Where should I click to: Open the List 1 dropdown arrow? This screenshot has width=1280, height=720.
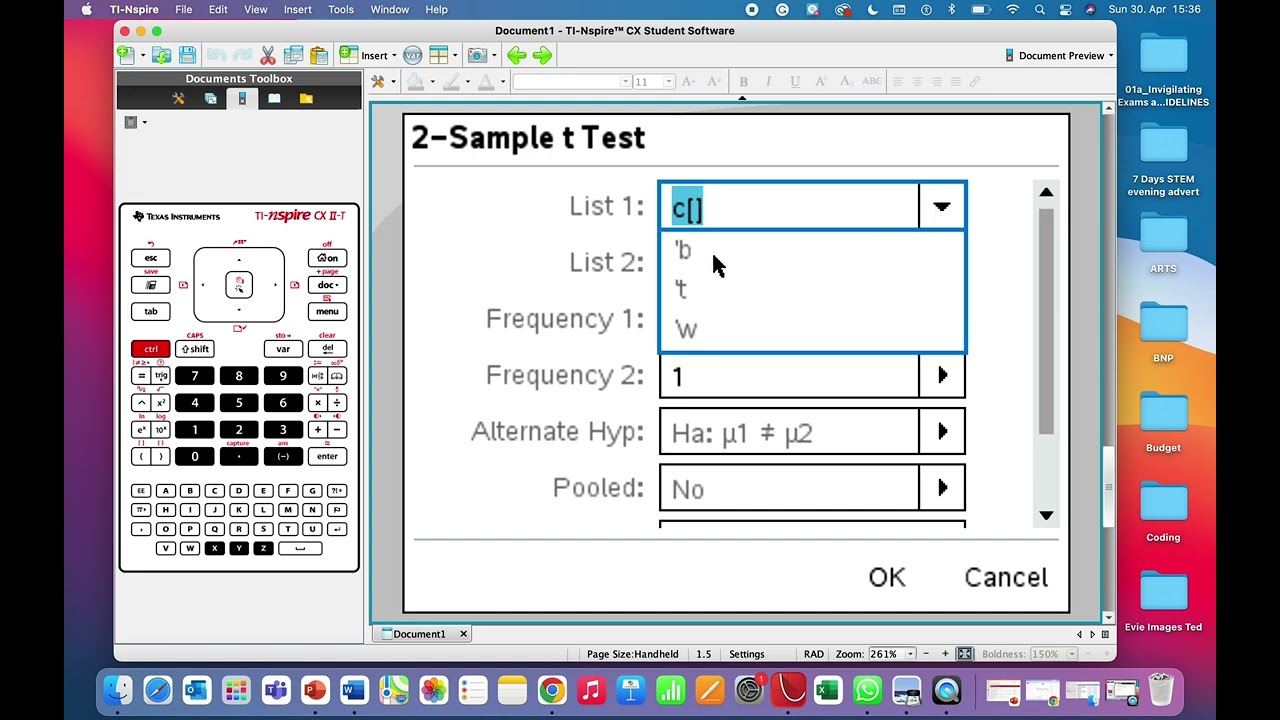pos(942,206)
